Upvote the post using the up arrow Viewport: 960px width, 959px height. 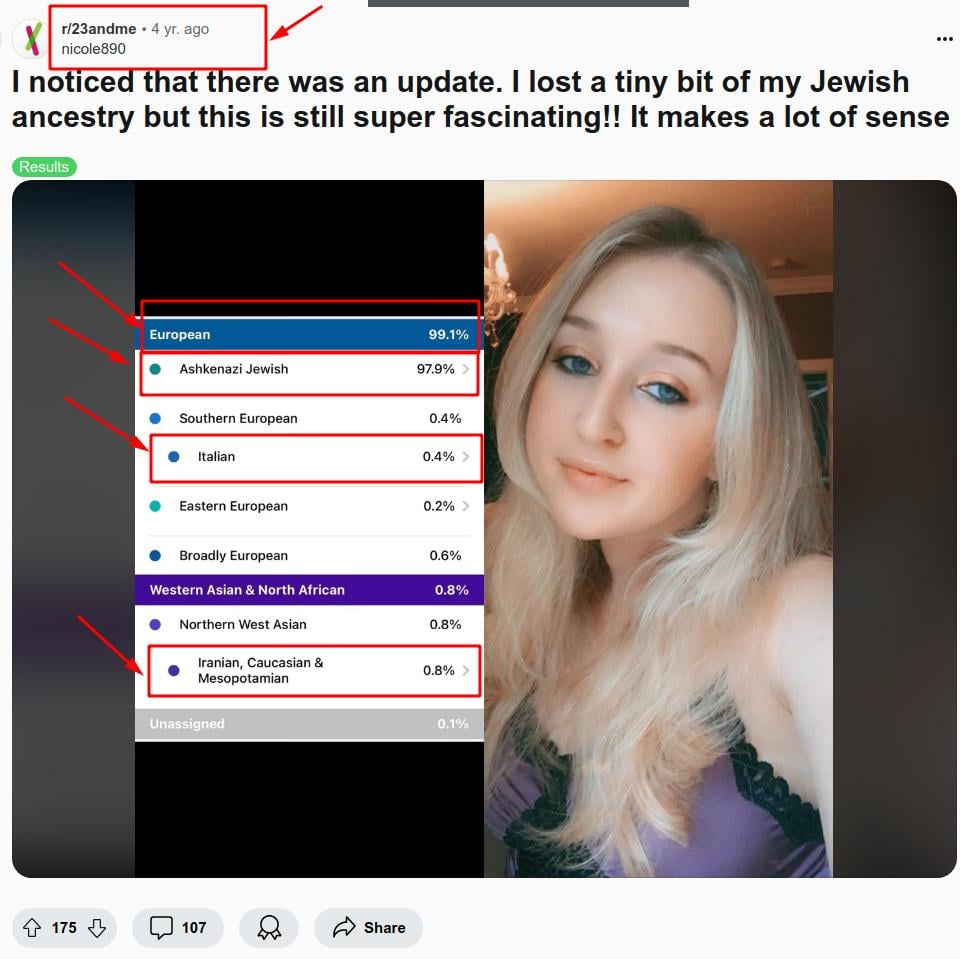click(x=32, y=927)
